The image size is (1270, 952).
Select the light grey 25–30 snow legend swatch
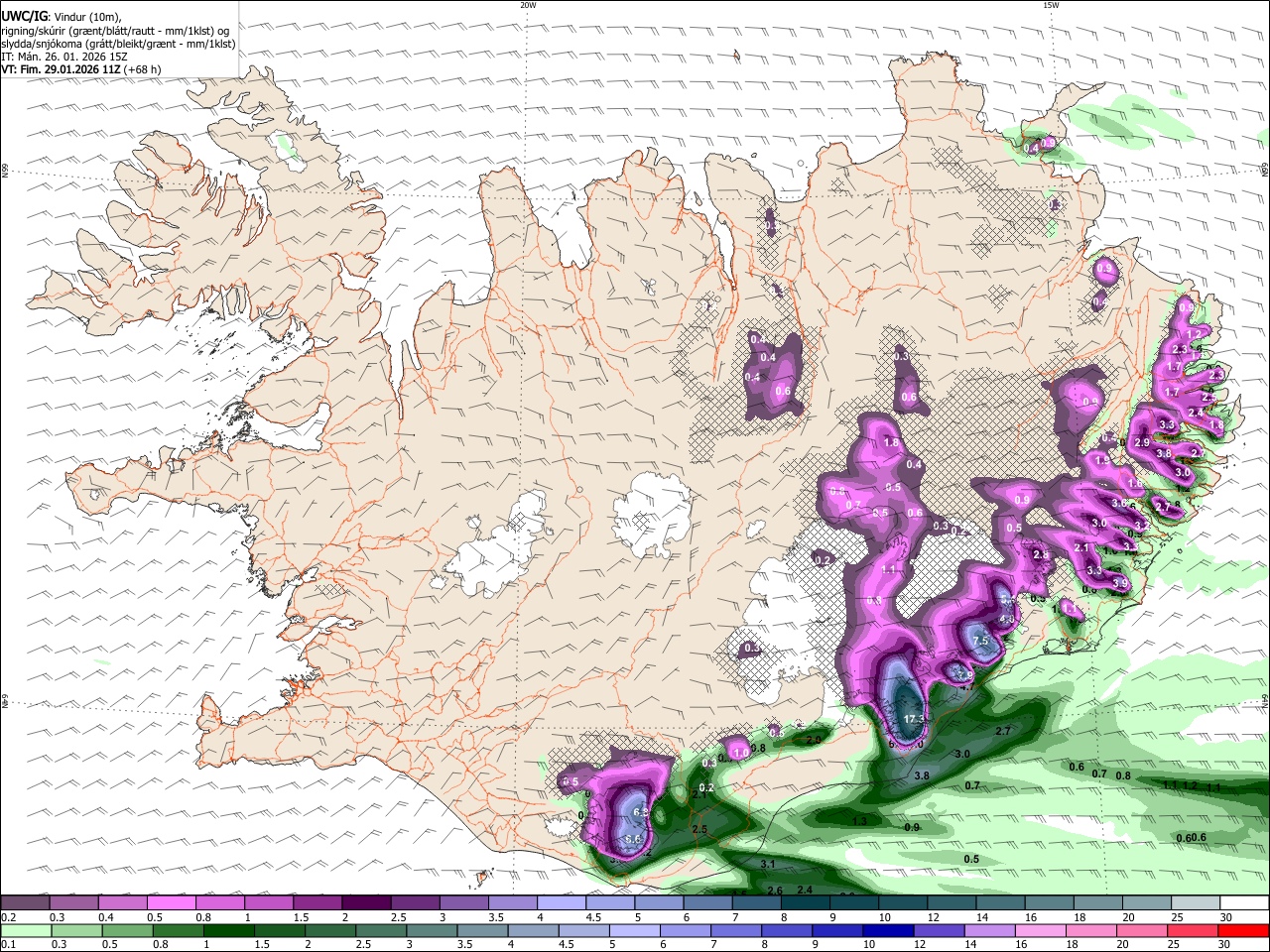(1197, 902)
